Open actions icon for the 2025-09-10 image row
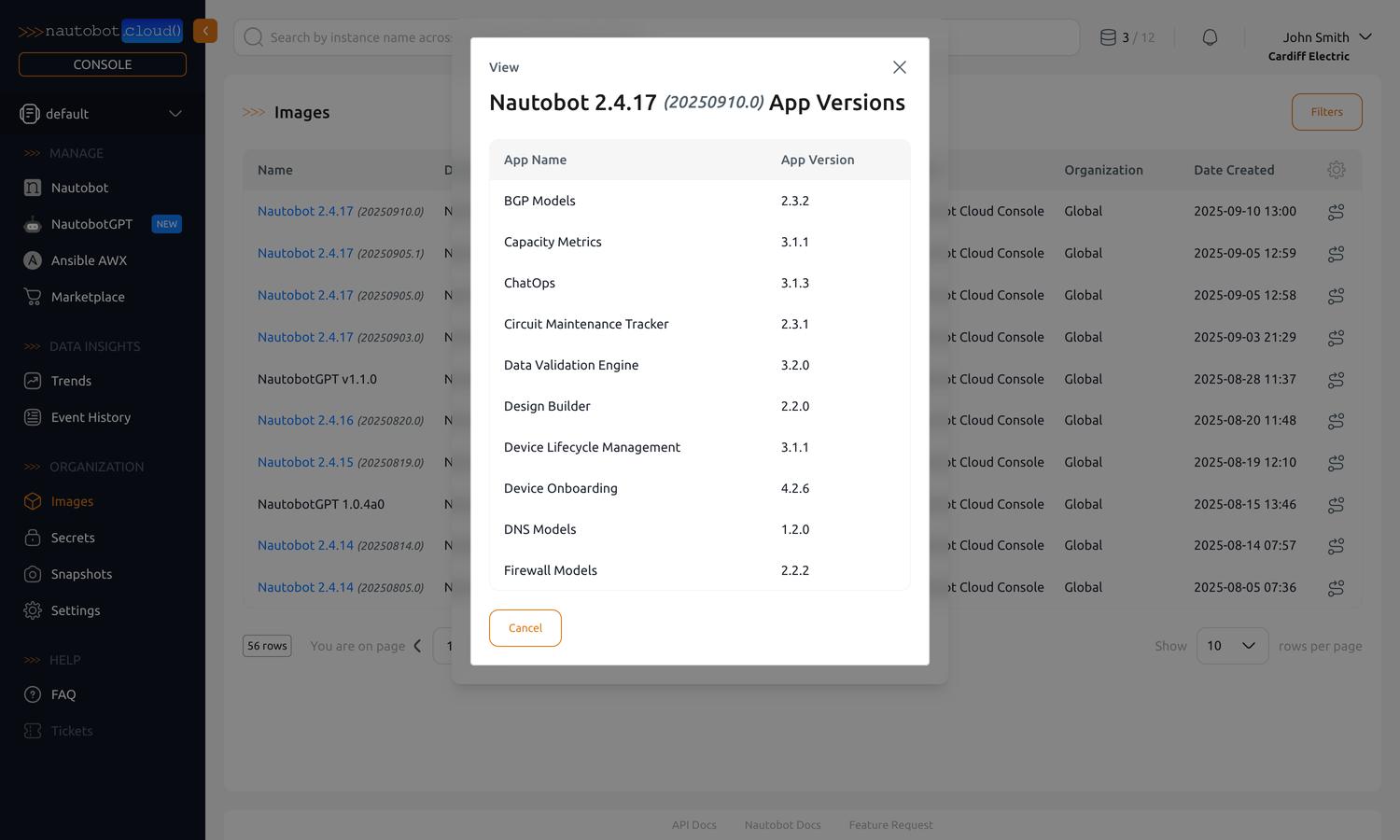The height and width of the screenshot is (840, 1400). click(x=1336, y=212)
